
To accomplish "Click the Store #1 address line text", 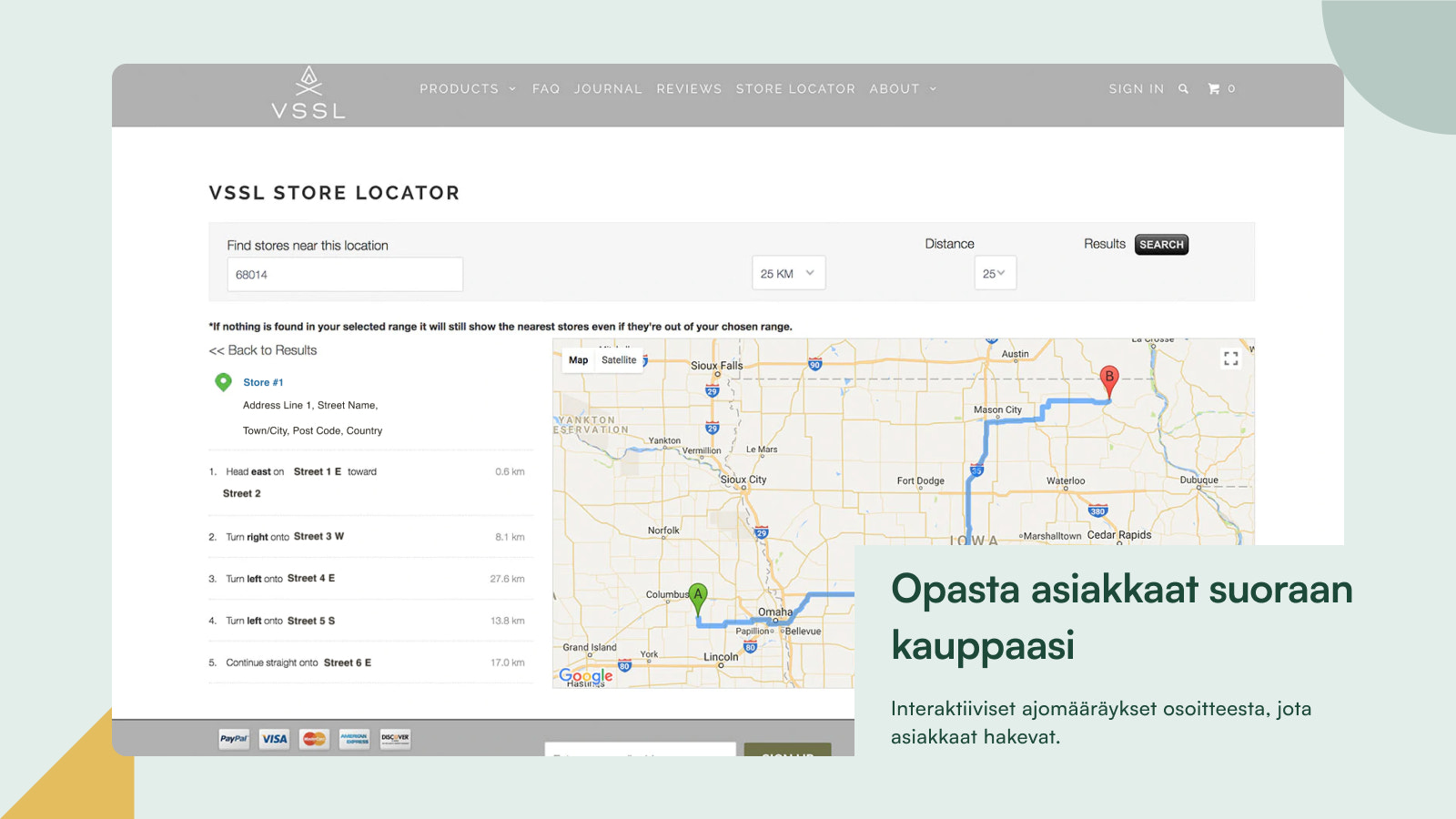I will pos(310,406).
